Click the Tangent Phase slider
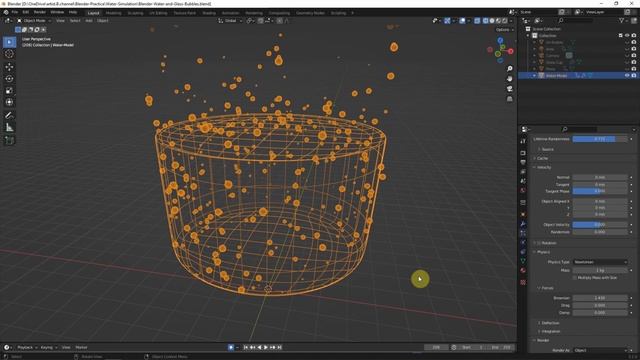The width and height of the screenshot is (640, 360). click(600, 191)
